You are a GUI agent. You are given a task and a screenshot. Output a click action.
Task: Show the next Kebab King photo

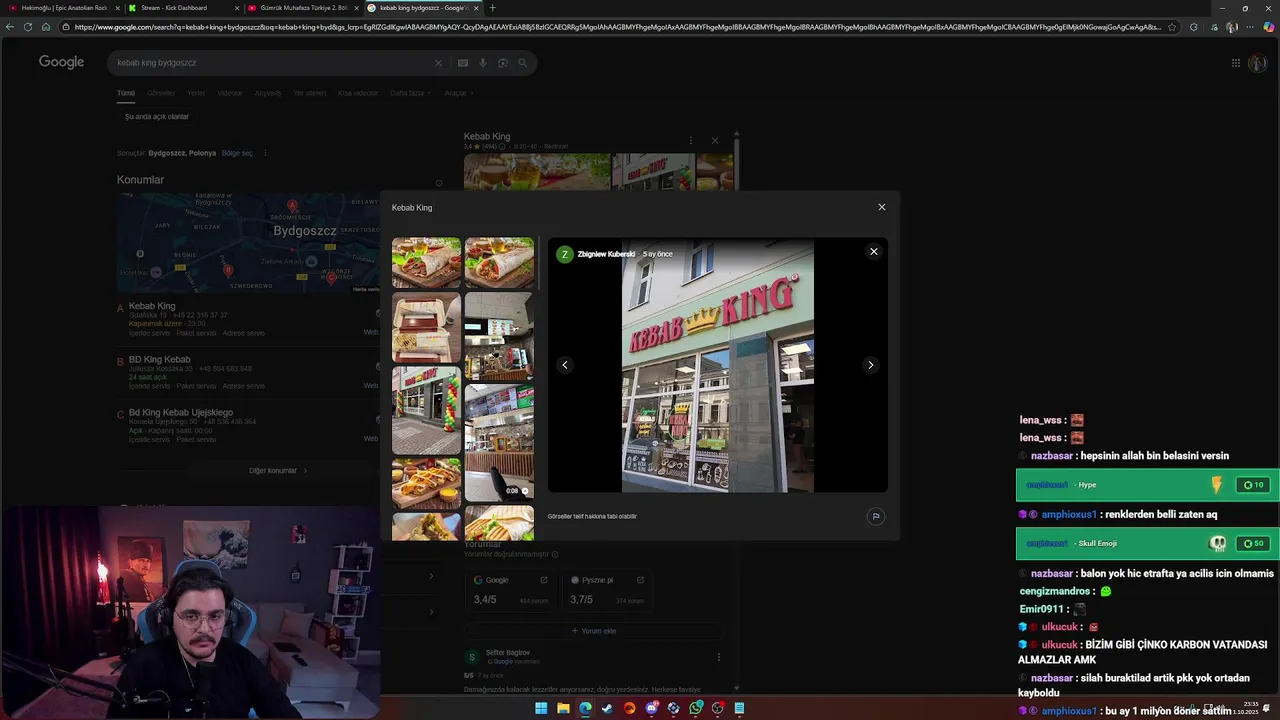[870, 365]
